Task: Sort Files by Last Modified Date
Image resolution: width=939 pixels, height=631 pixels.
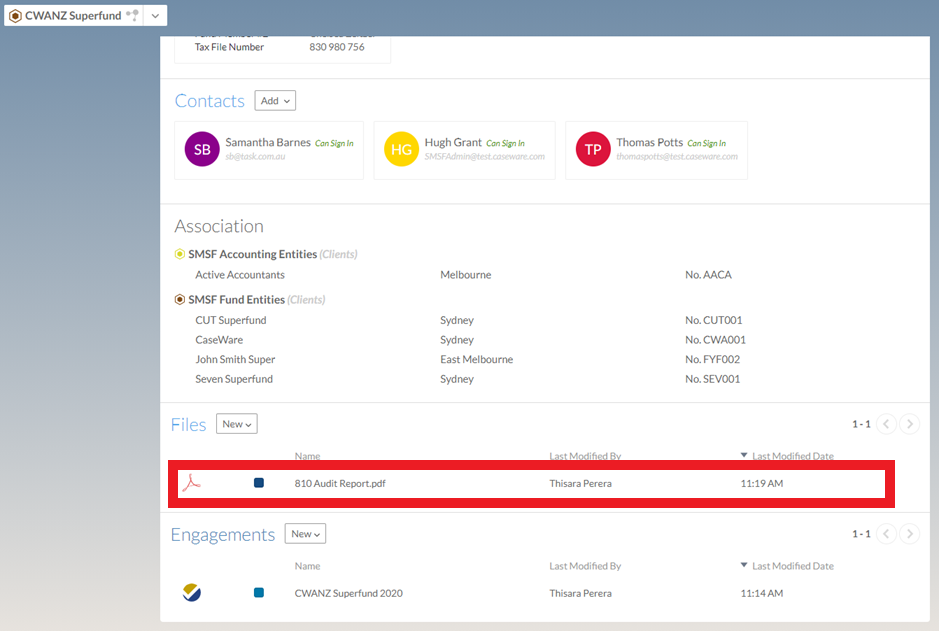Action: point(792,456)
